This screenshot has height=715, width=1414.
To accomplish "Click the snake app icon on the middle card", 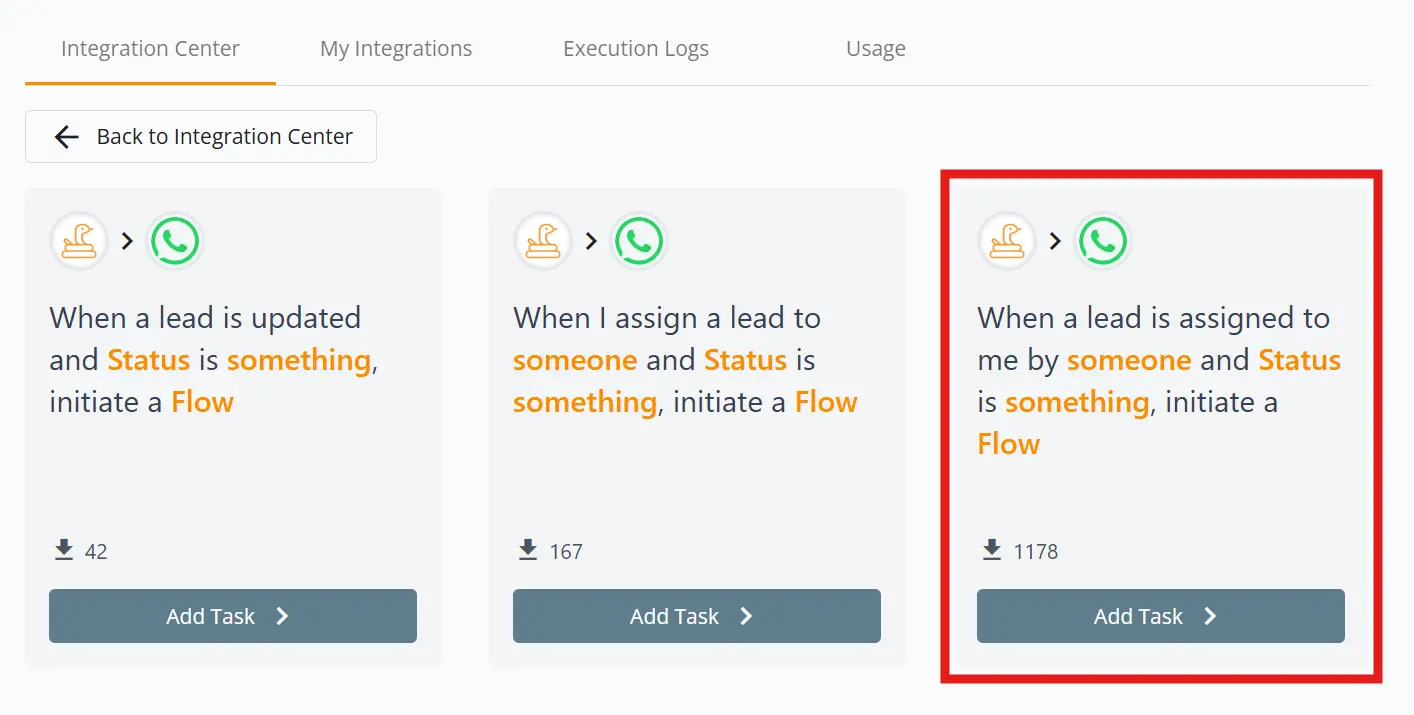I will [x=543, y=240].
